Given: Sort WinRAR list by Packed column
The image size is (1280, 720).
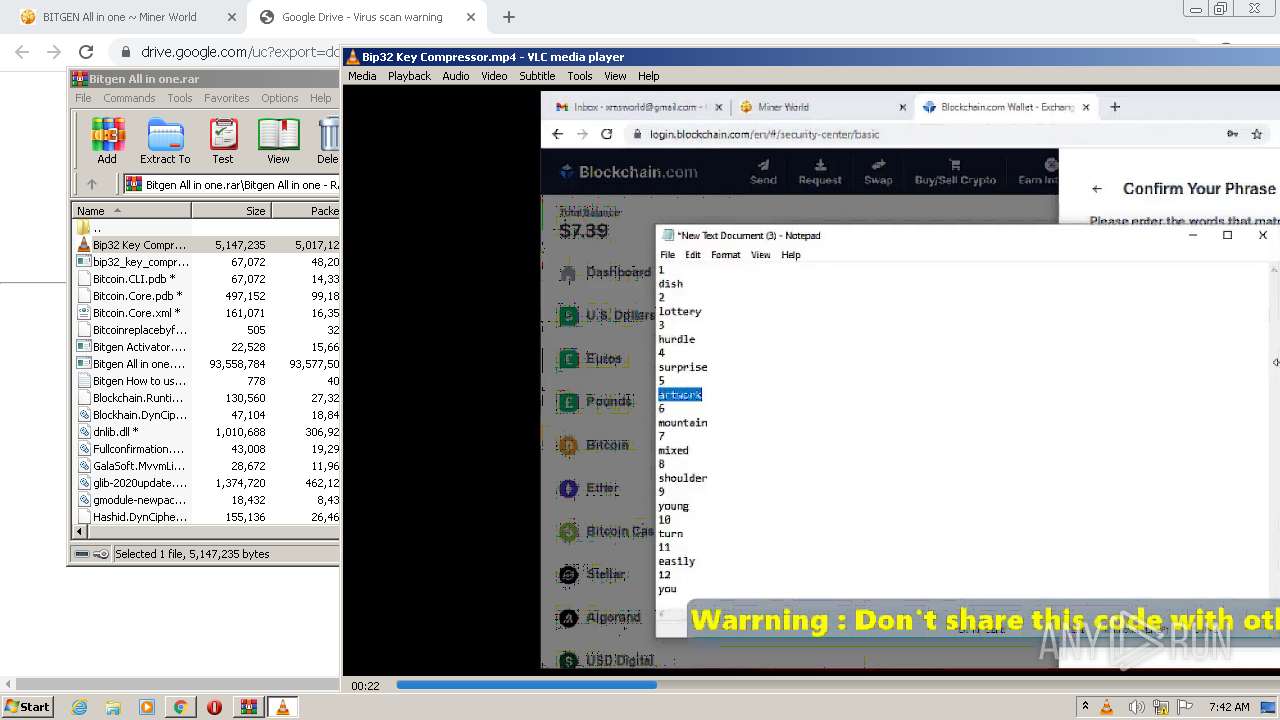Looking at the screenshot, I should pos(306,211).
